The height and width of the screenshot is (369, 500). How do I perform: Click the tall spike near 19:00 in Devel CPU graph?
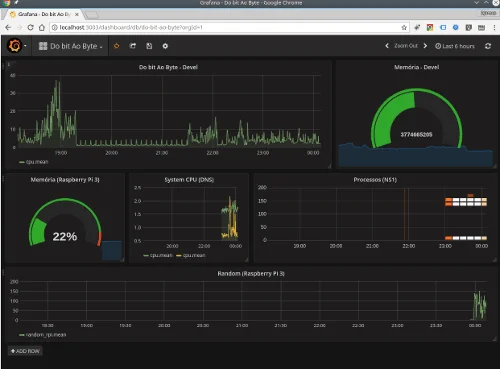click(x=57, y=113)
